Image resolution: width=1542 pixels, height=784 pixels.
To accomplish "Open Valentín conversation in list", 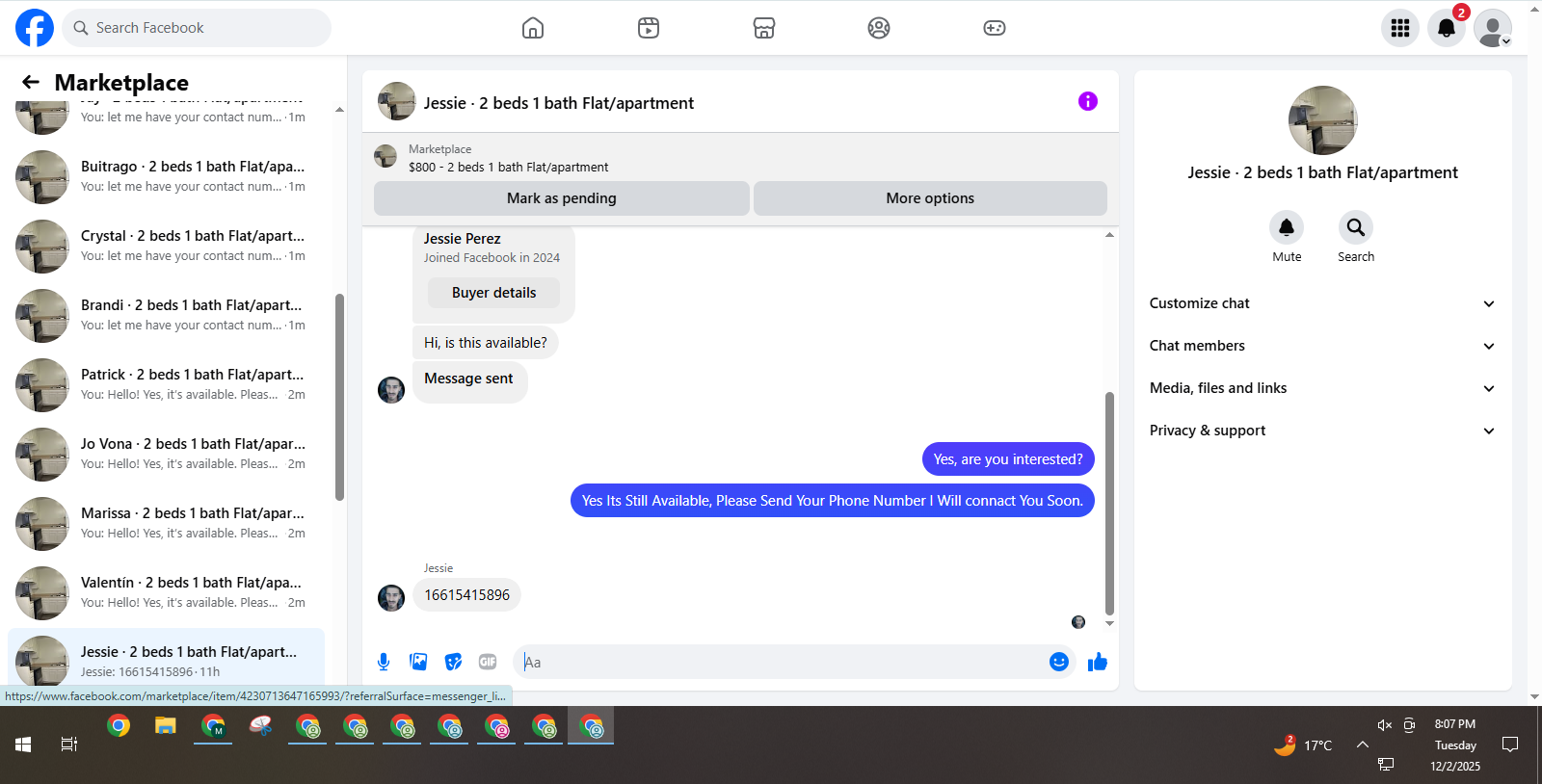I will pos(166,592).
